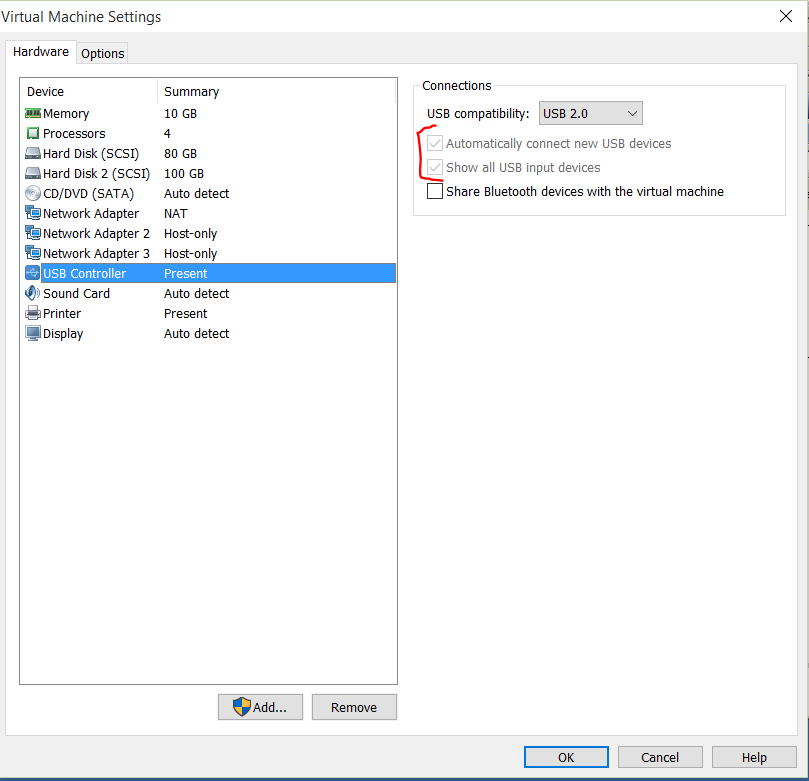Select the 80 GB summary value

[181, 154]
